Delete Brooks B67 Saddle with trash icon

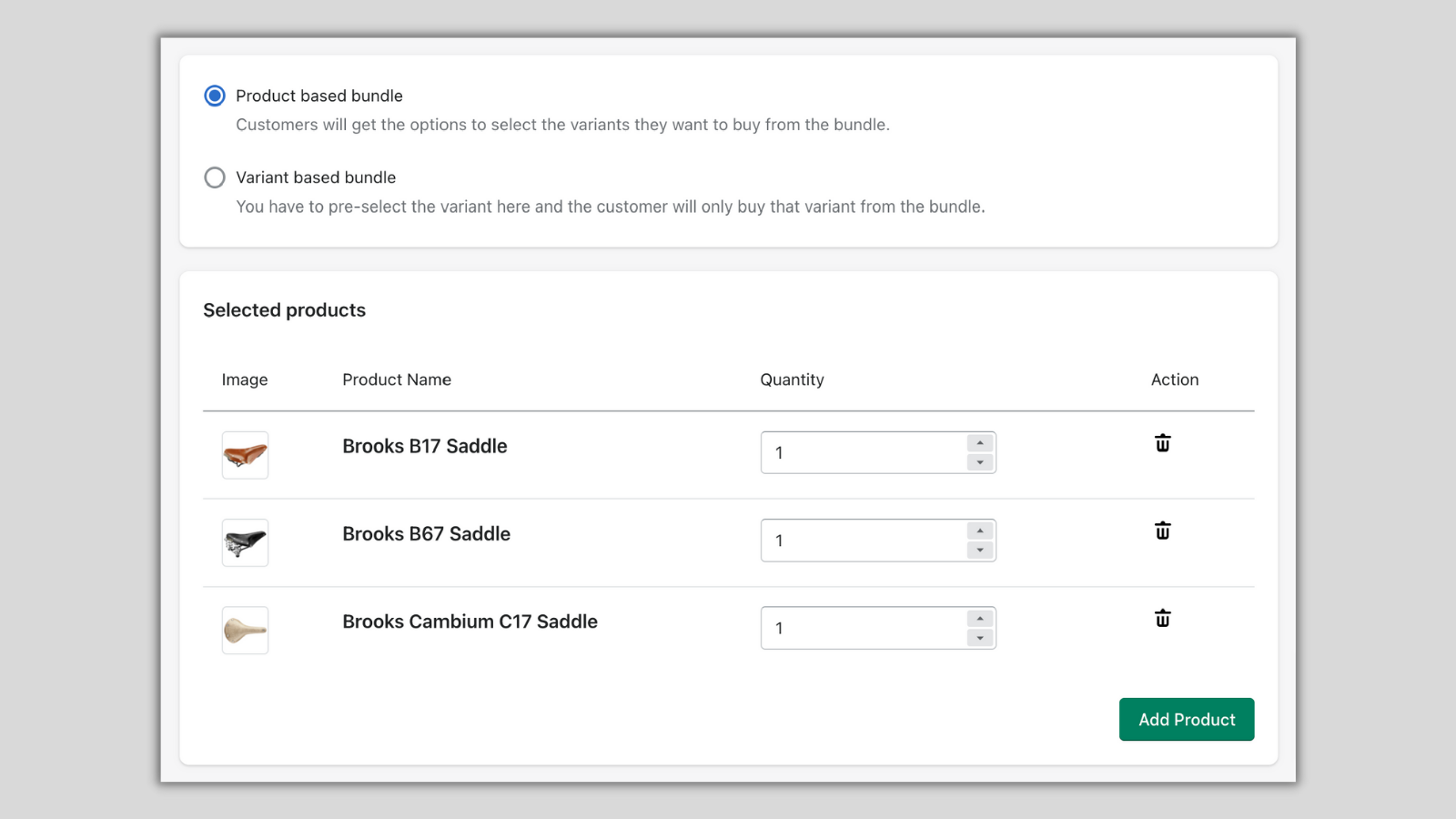pos(1162,531)
